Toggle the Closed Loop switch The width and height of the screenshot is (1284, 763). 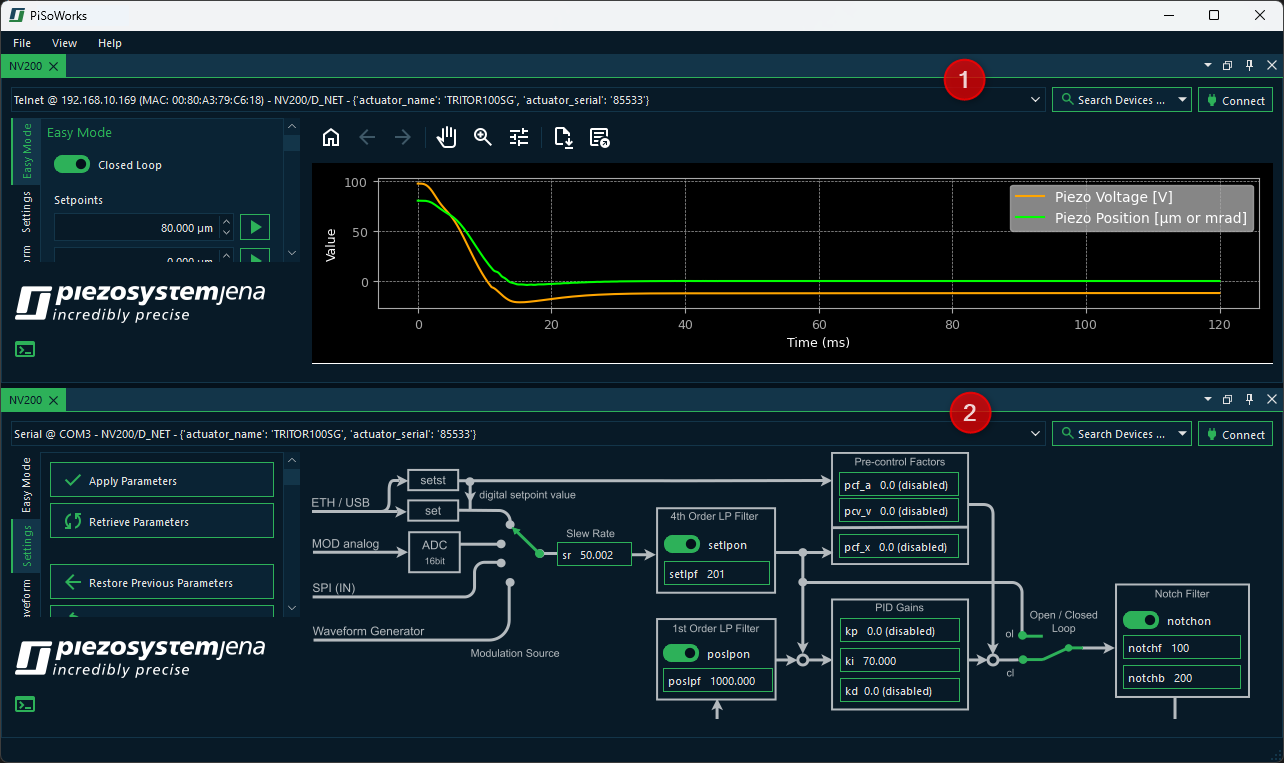click(72, 165)
